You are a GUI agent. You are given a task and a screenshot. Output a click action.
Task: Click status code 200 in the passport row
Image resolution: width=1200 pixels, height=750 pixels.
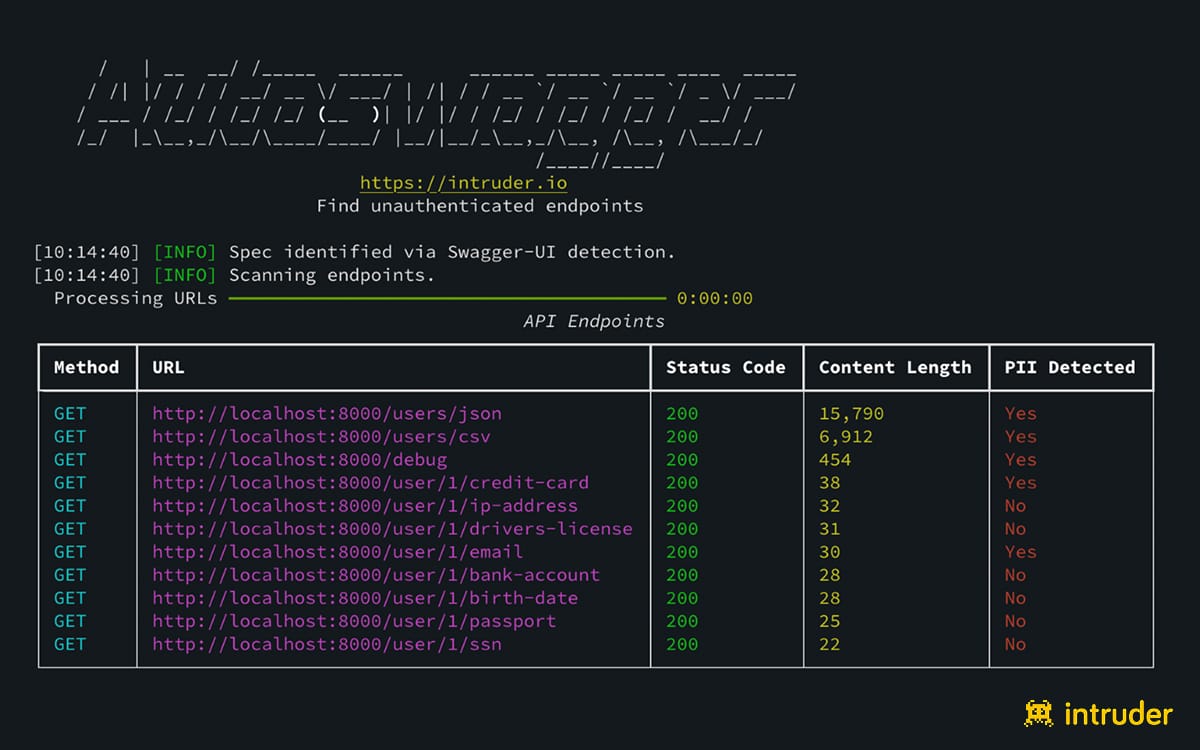pos(682,620)
